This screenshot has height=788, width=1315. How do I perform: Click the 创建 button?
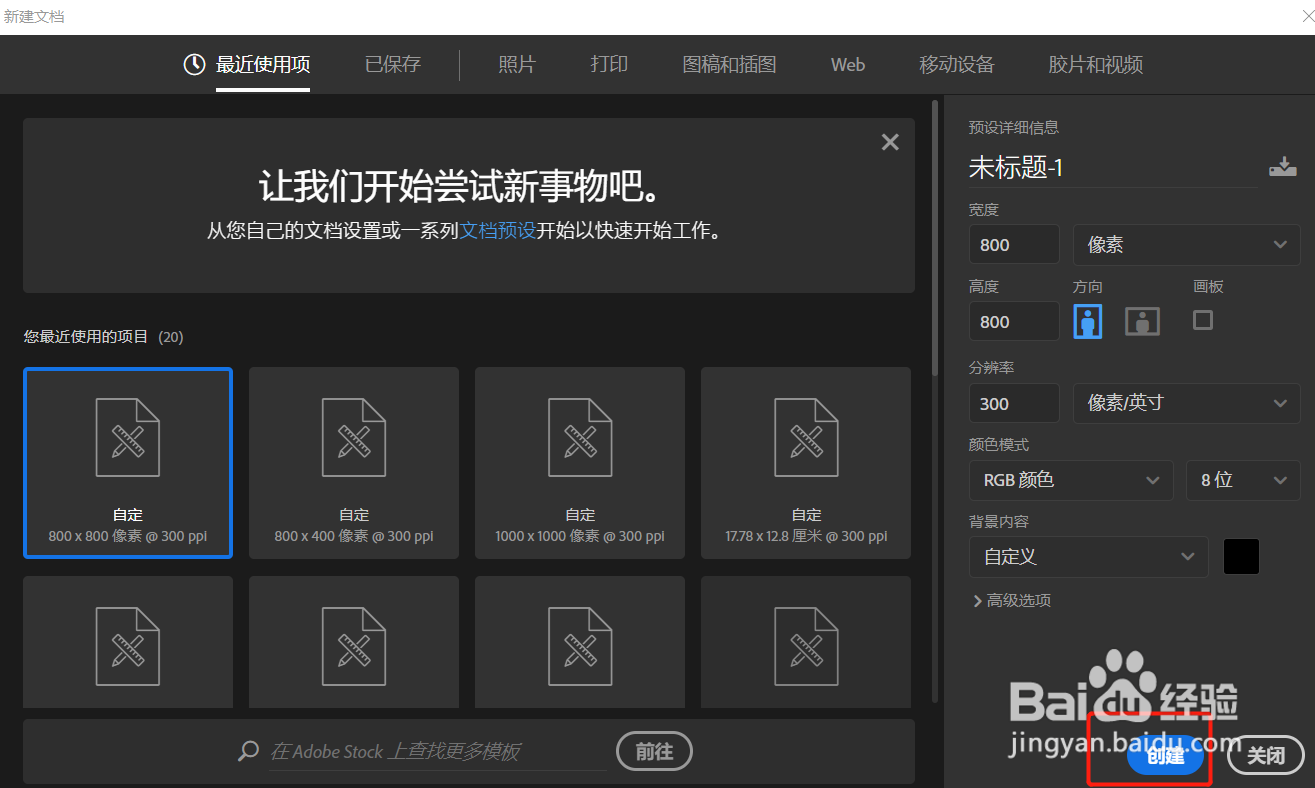click(1164, 755)
